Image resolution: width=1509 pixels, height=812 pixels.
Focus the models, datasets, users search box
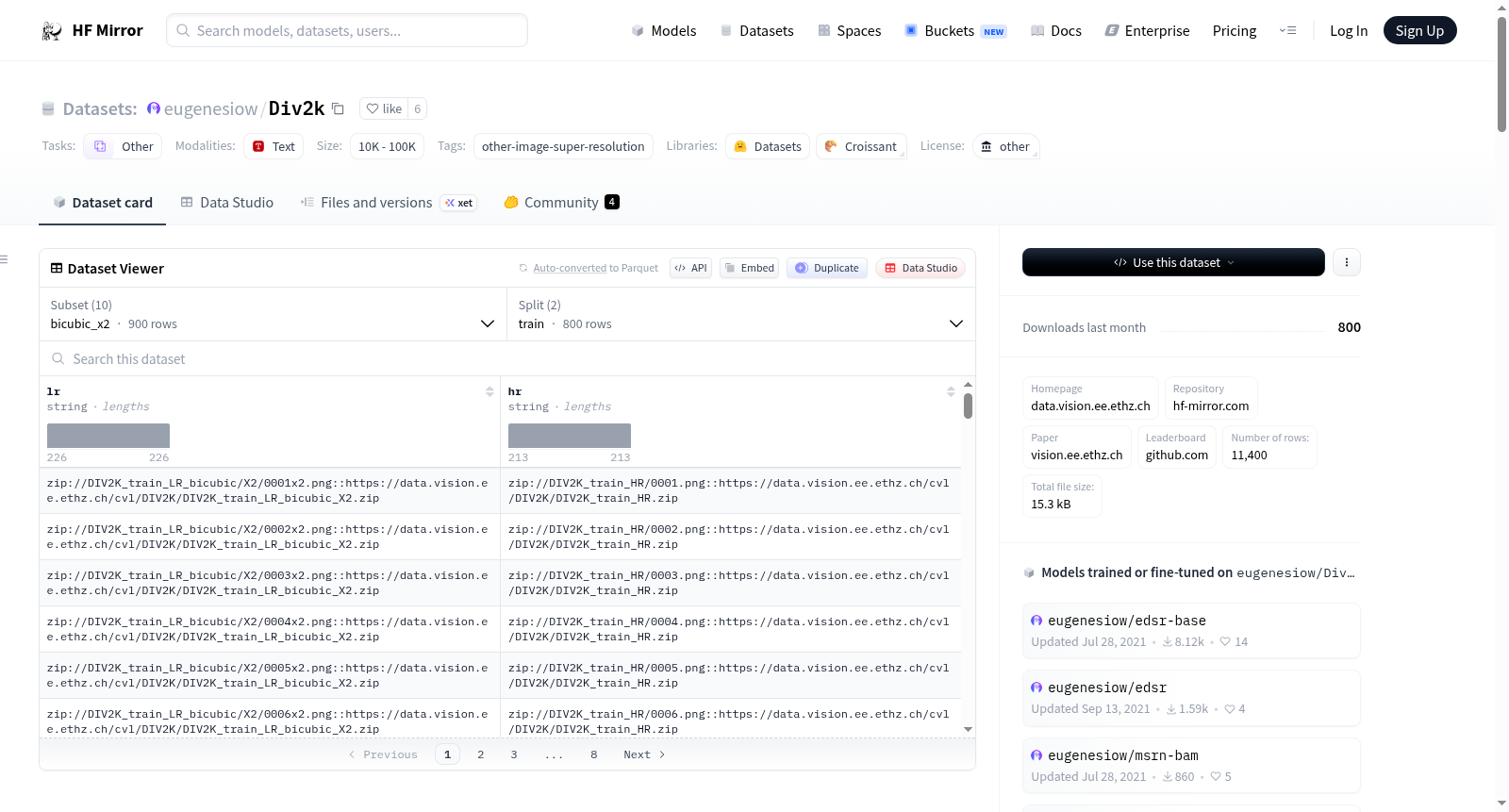(x=347, y=30)
